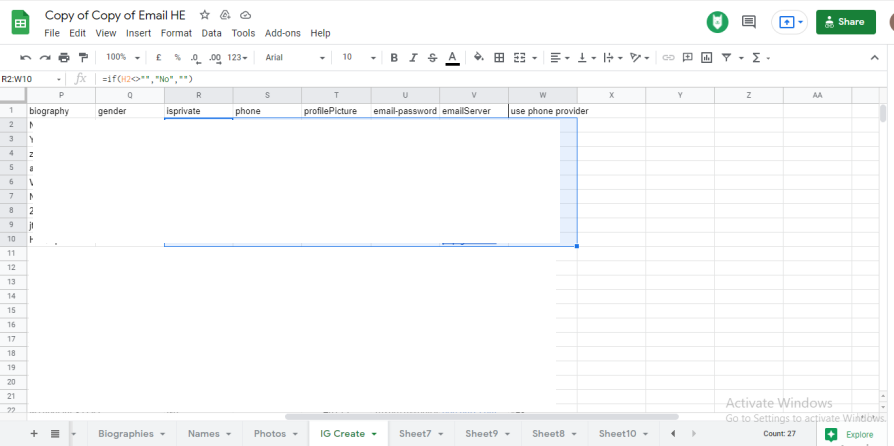Open the text color picker
This screenshot has height=446, width=894.
[453, 58]
